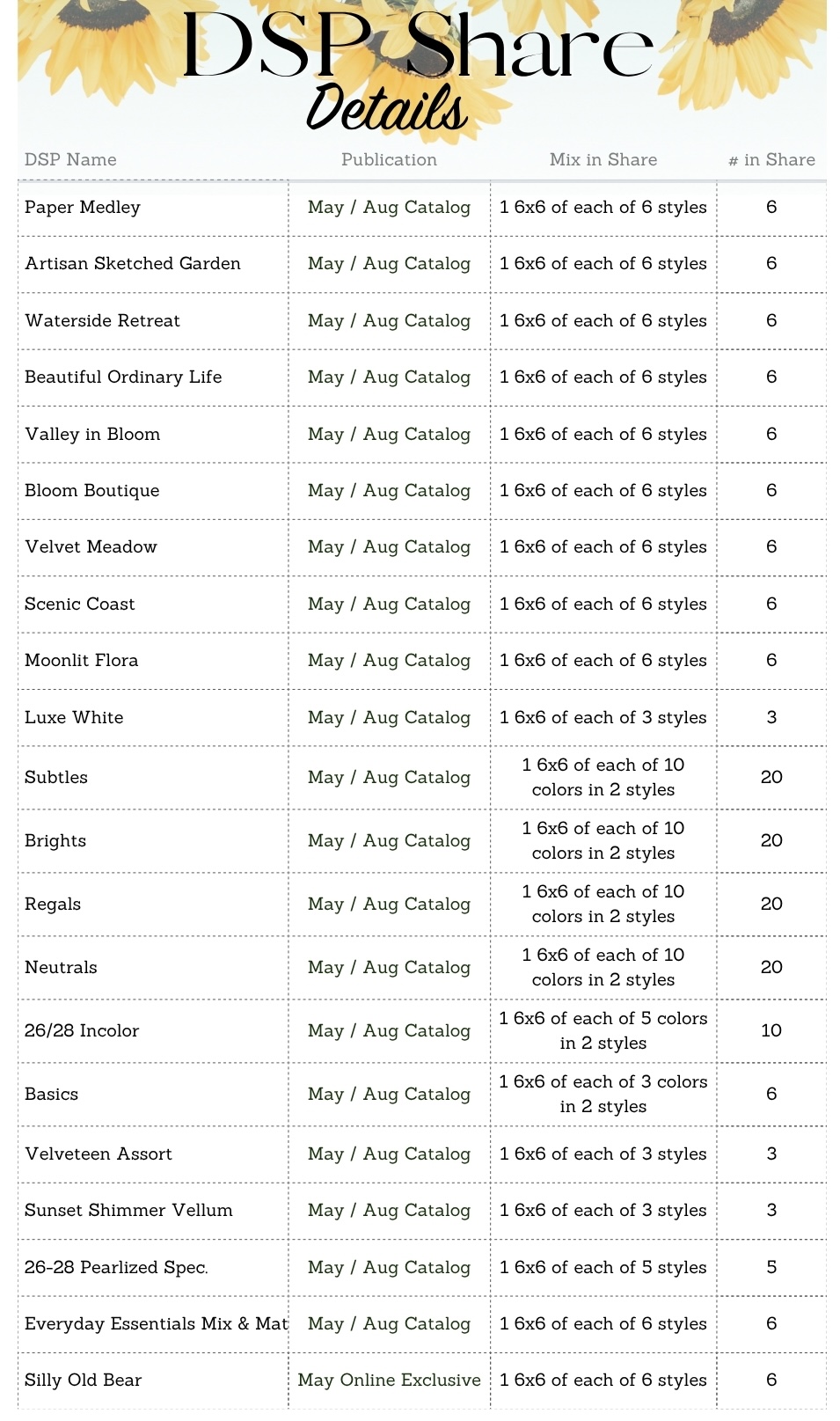
Task: Click the Basics mix in share cell
Action: (x=603, y=1094)
